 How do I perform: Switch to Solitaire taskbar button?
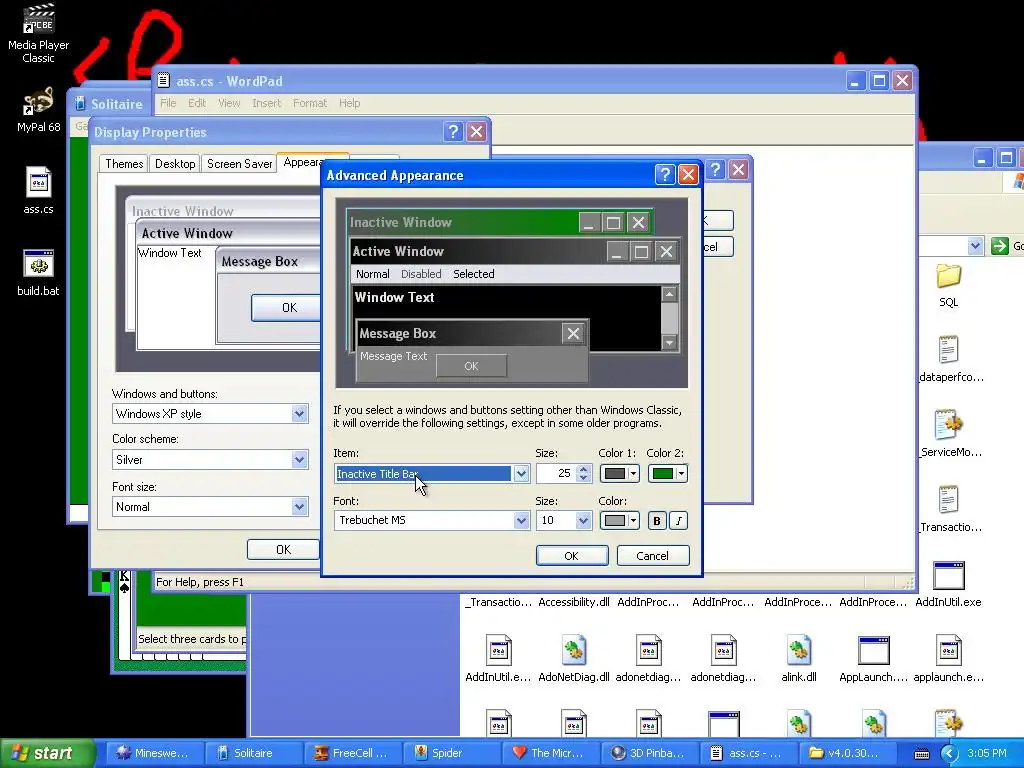coord(254,753)
